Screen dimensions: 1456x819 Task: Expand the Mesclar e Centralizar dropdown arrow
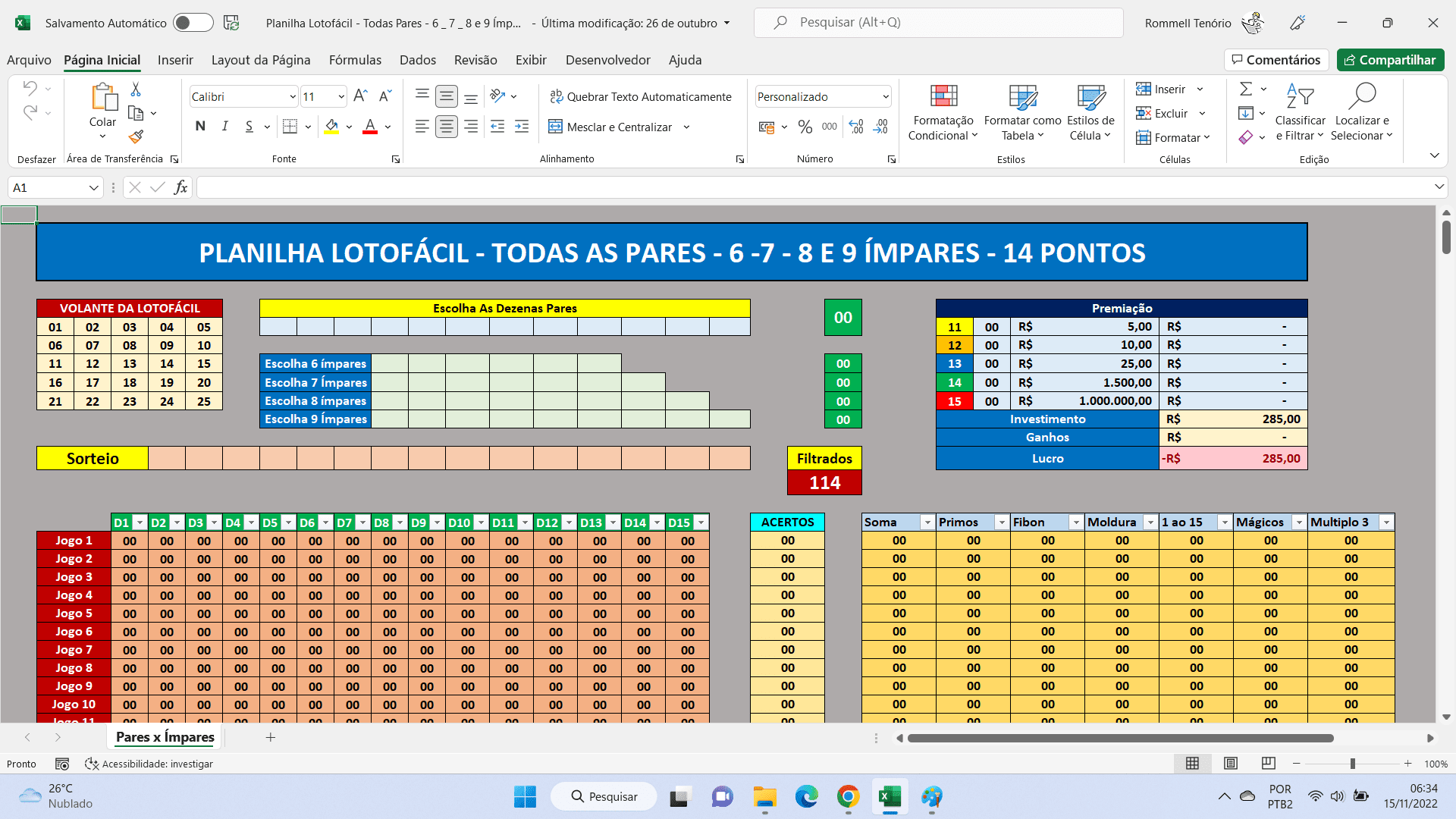point(686,127)
